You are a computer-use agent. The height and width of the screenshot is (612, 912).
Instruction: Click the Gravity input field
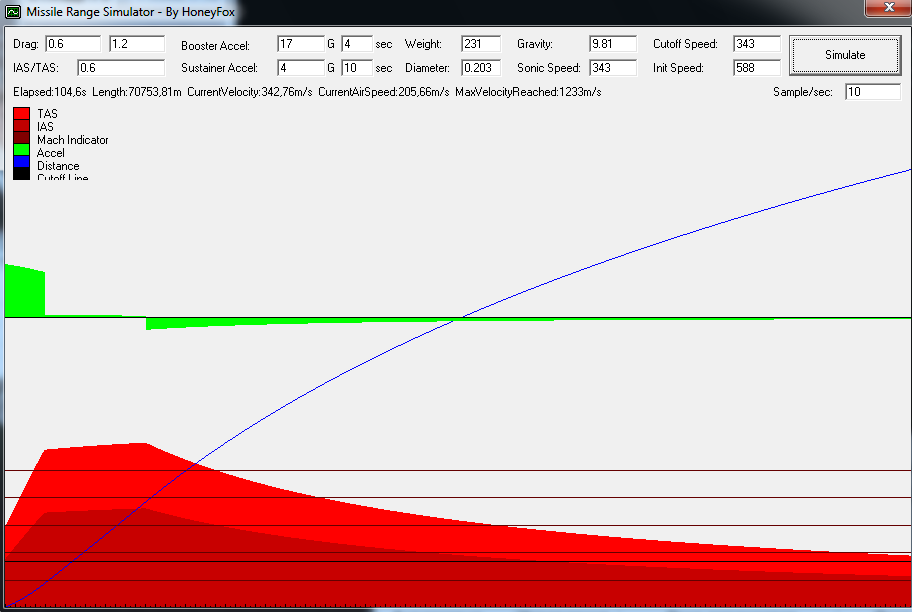point(613,44)
